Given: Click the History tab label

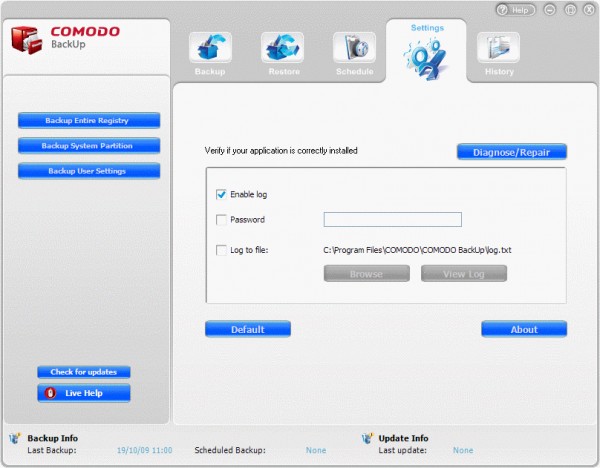Looking at the screenshot, I should 499,72.
